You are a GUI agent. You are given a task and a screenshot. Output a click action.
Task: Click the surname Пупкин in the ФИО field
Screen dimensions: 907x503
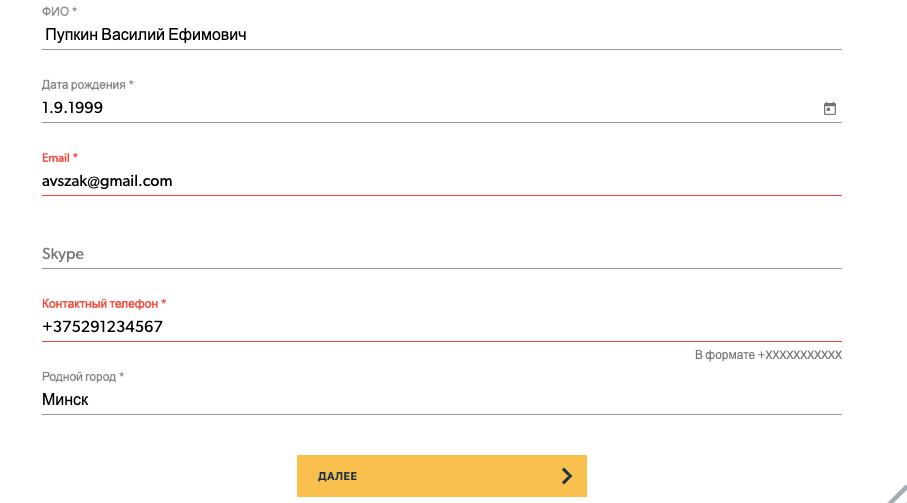tap(72, 35)
